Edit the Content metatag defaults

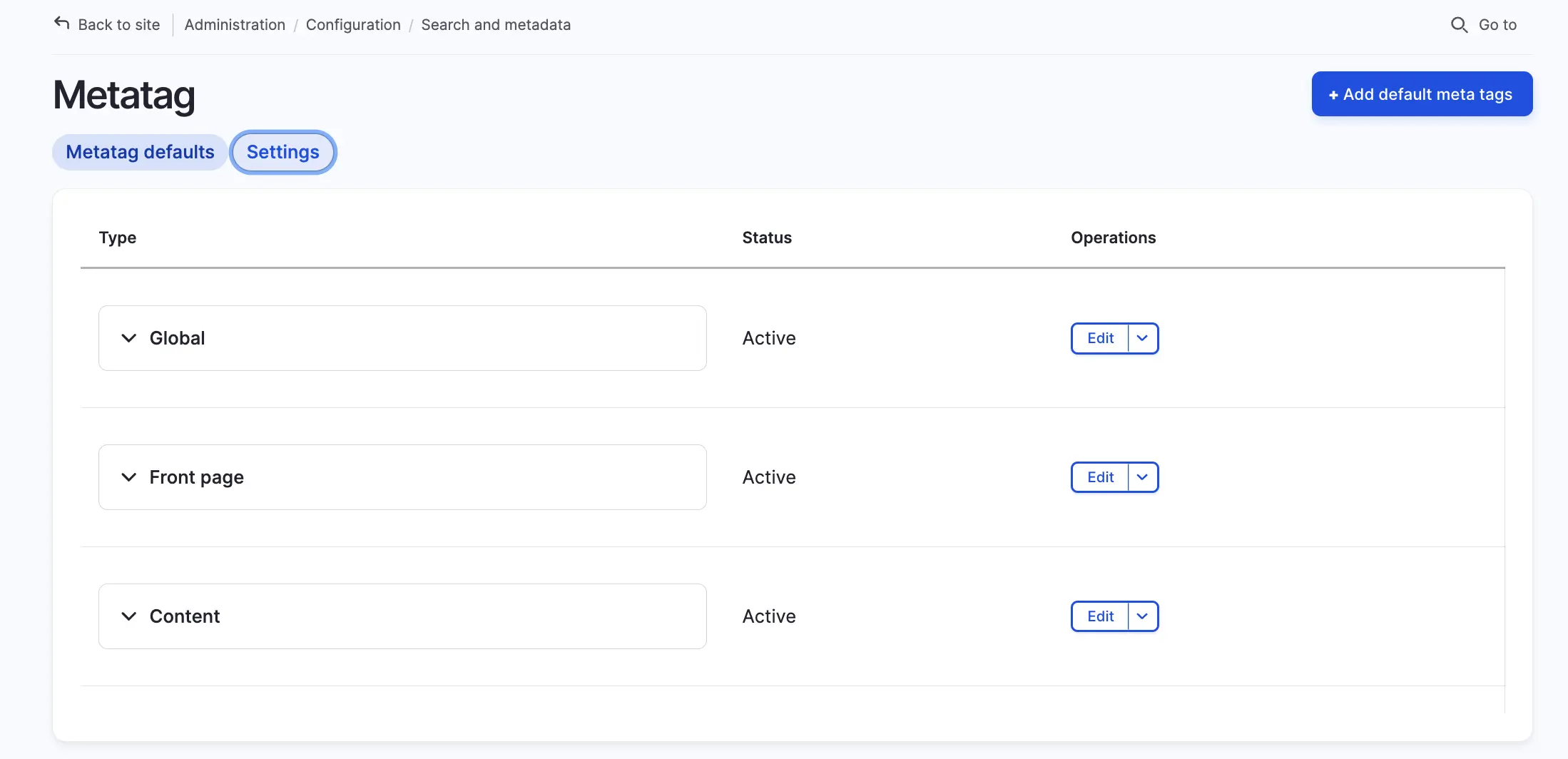point(1100,616)
